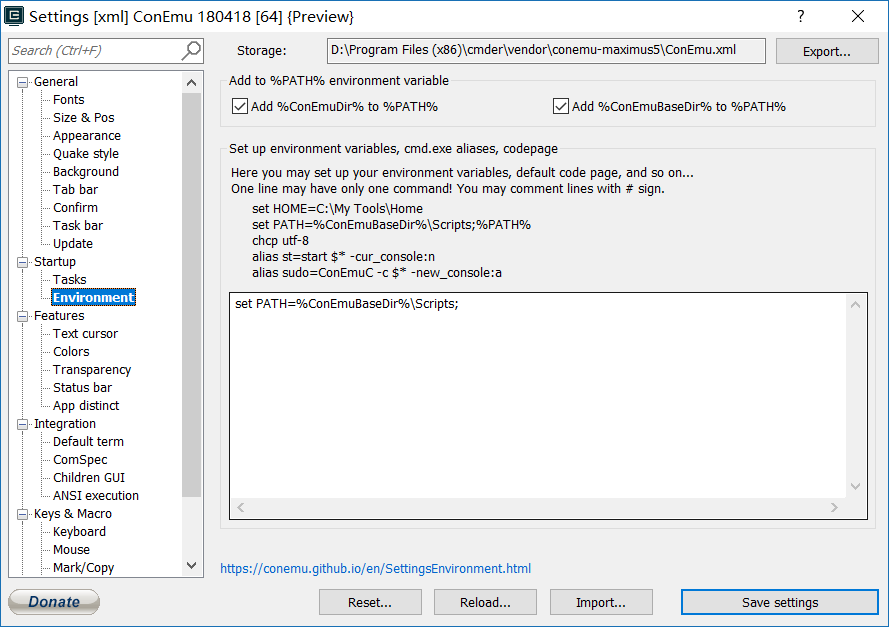Click the settings tree scroll down arrow
The height and width of the screenshot is (627, 889).
(192, 566)
